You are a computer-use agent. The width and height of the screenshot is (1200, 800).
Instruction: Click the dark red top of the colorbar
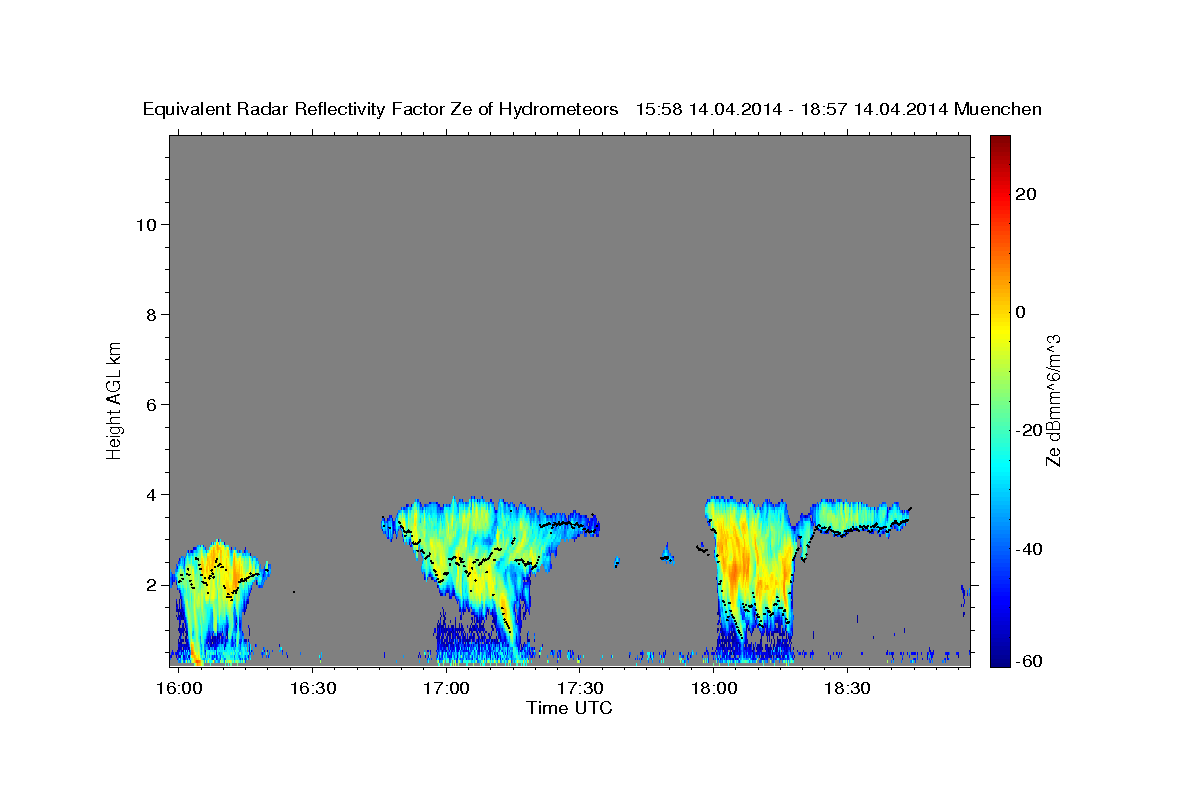(x=1000, y=145)
